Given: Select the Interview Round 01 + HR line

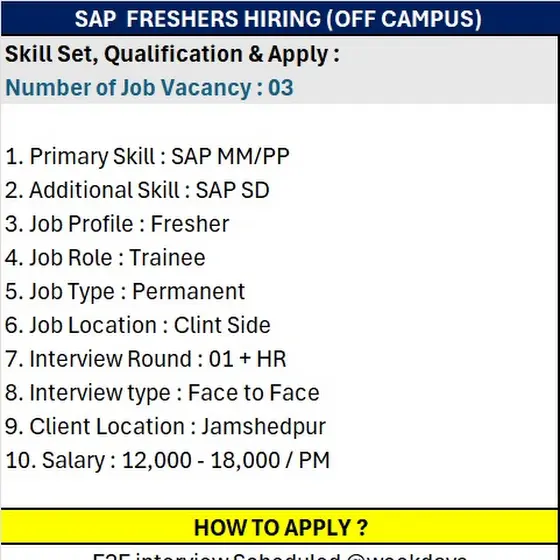Looking at the screenshot, I should click(x=146, y=359).
